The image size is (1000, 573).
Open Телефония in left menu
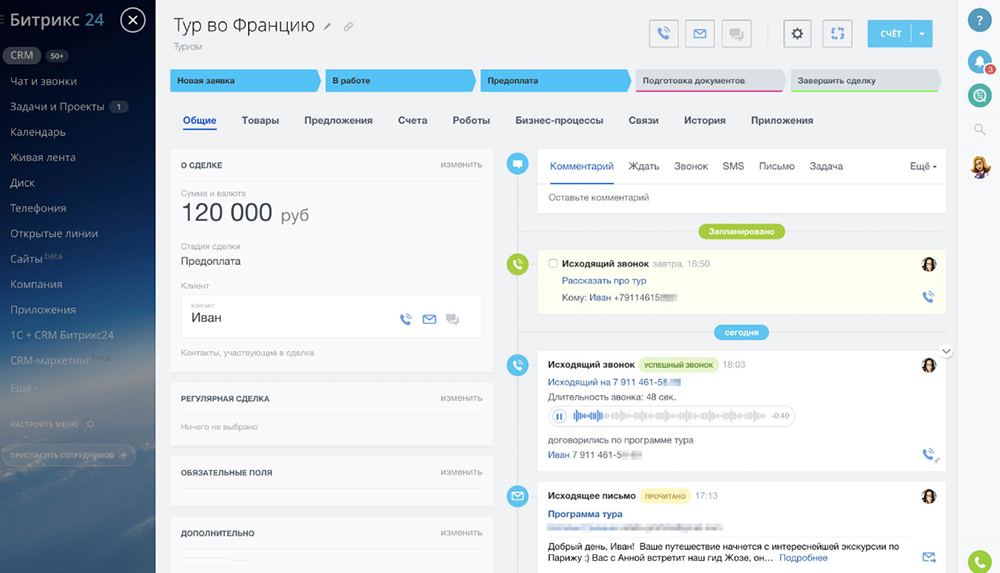click(x=38, y=208)
